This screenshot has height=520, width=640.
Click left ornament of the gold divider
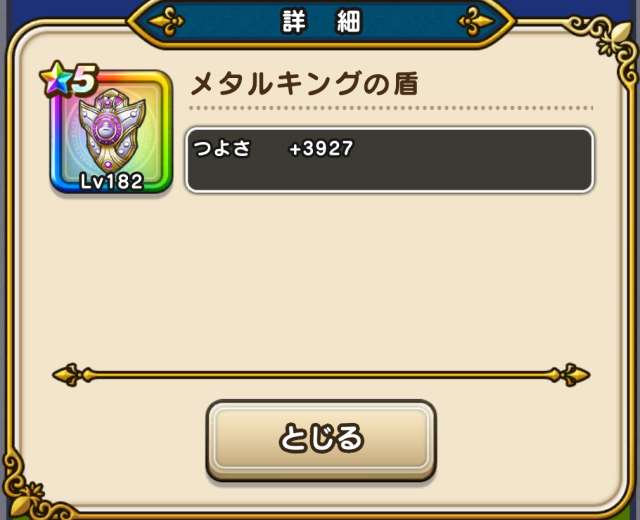[x=73, y=374]
